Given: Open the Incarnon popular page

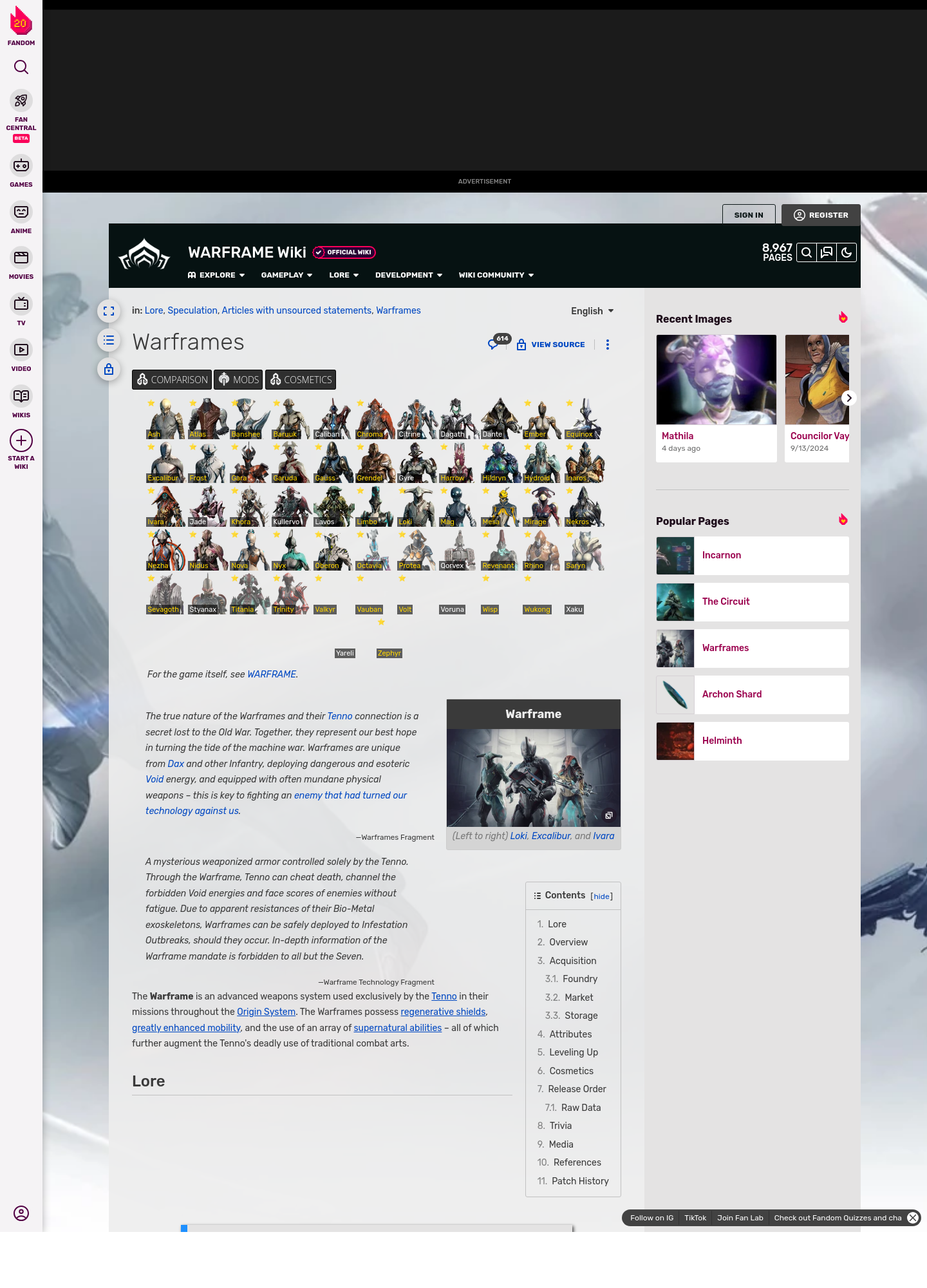Looking at the screenshot, I should [x=753, y=556].
